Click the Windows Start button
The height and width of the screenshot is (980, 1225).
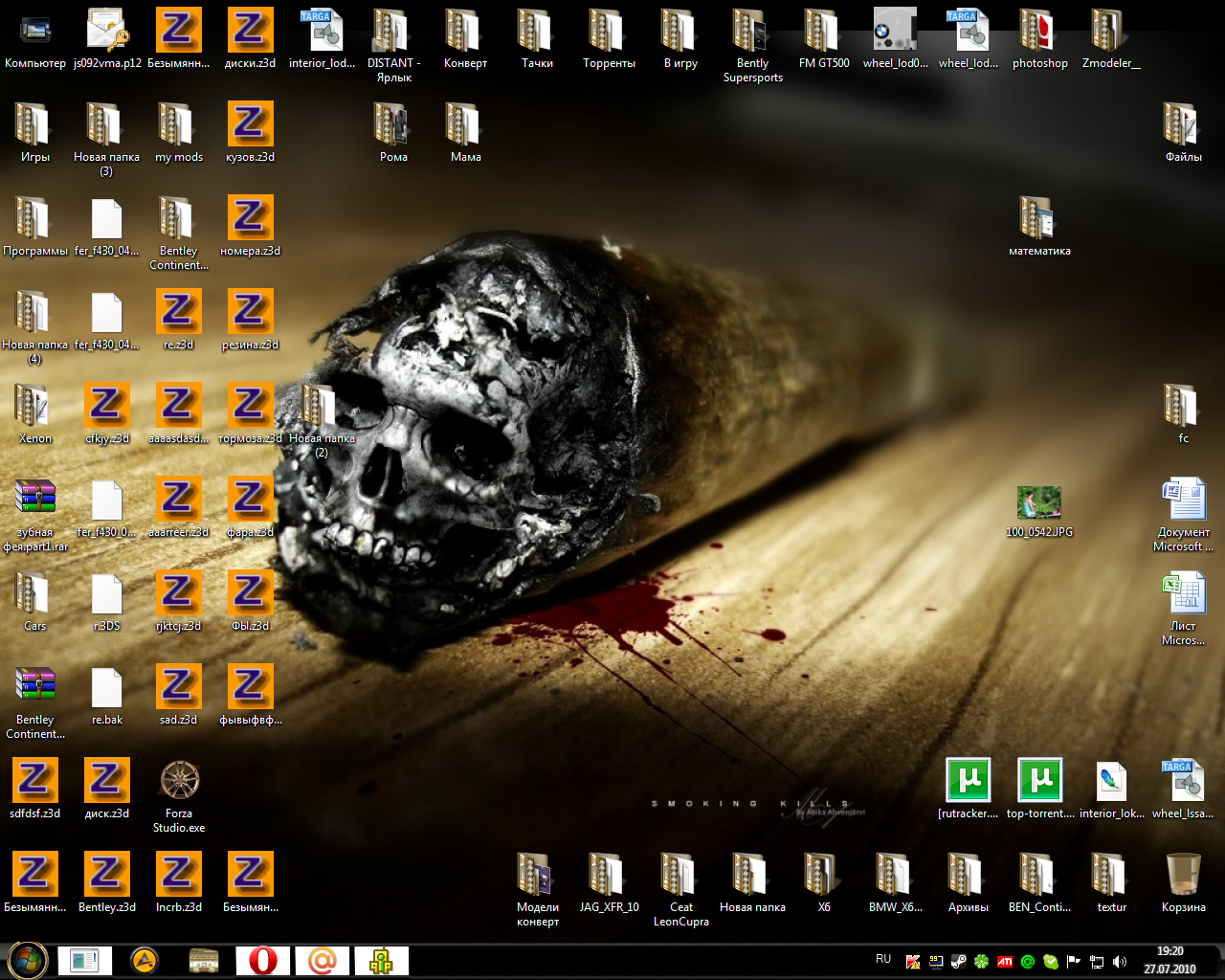tap(28, 961)
